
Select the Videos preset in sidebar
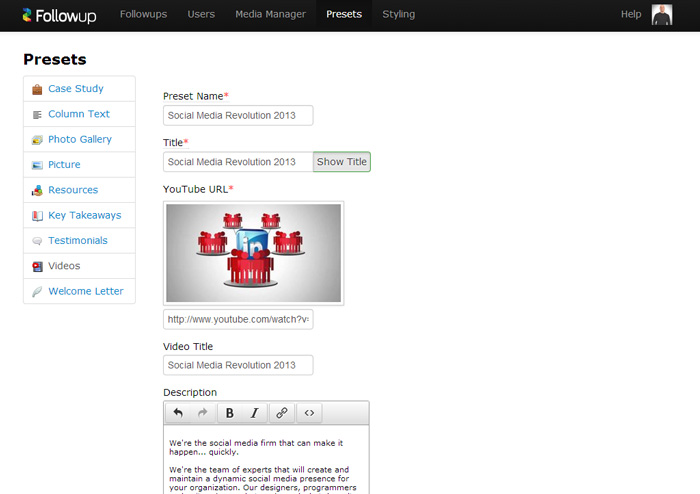pos(64,266)
